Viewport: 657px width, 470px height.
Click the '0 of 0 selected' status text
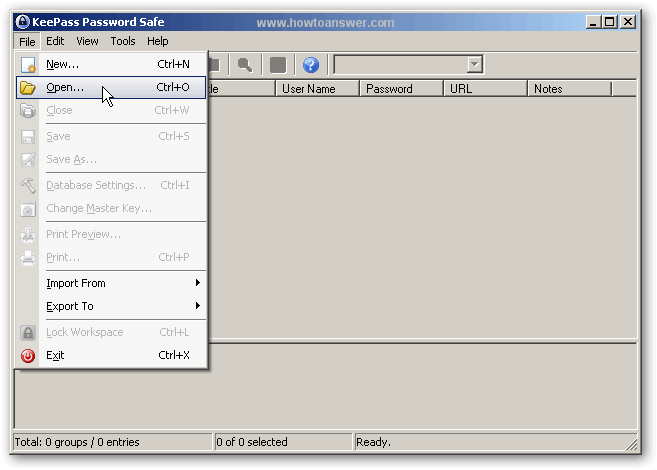pyautogui.click(x=252, y=442)
